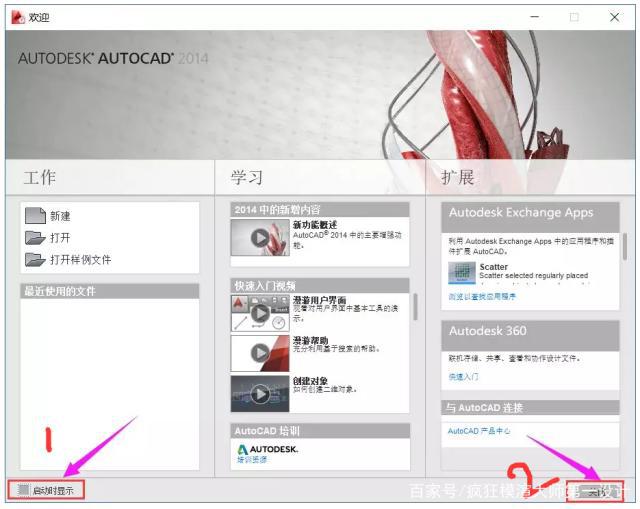The height and width of the screenshot is (509, 640).
Task: Click the 关闭 button at bottom right
Action: tap(595, 492)
